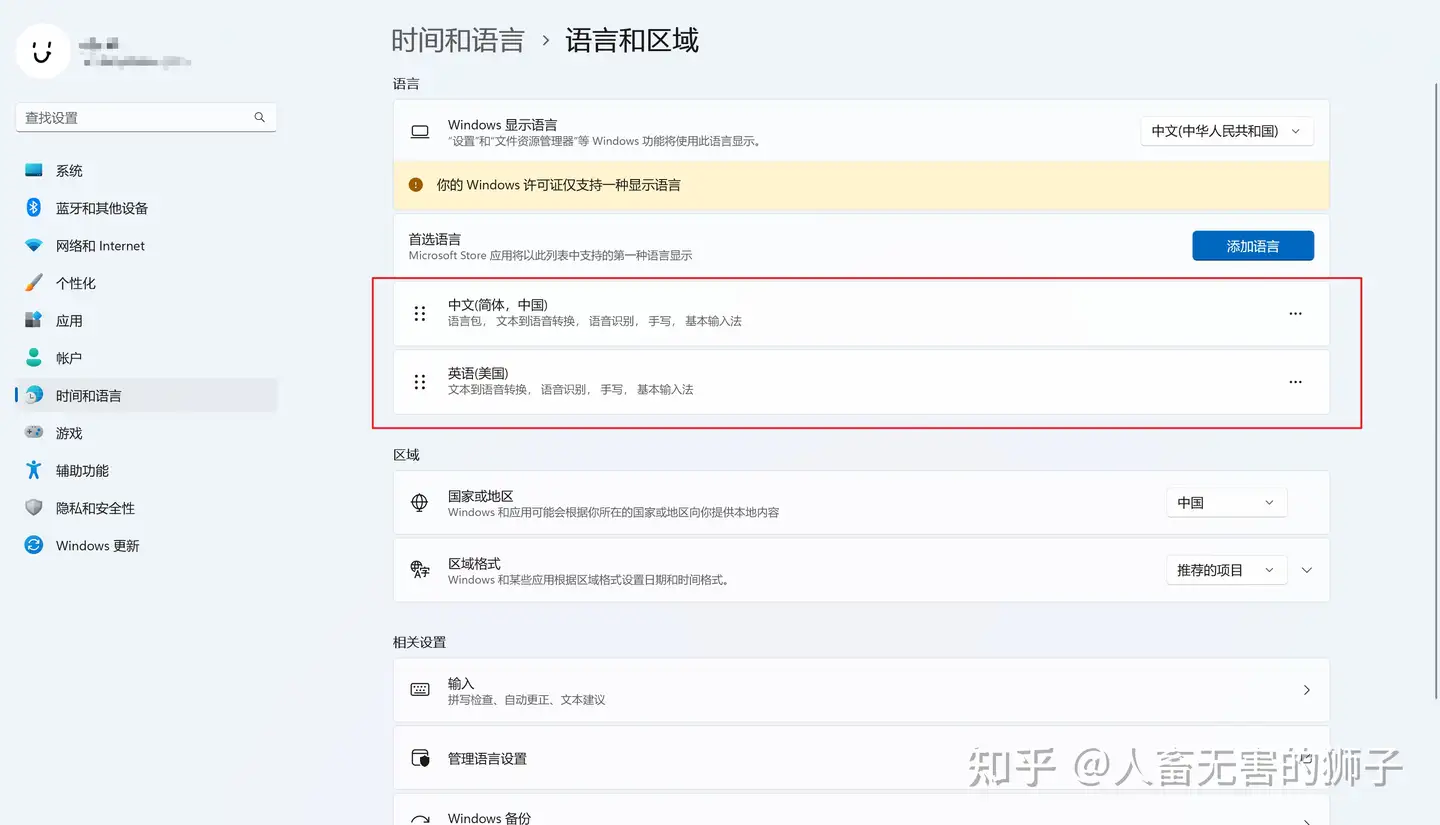Select 个性化 in the sidebar
This screenshot has height=825, width=1440.
tap(146, 283)
